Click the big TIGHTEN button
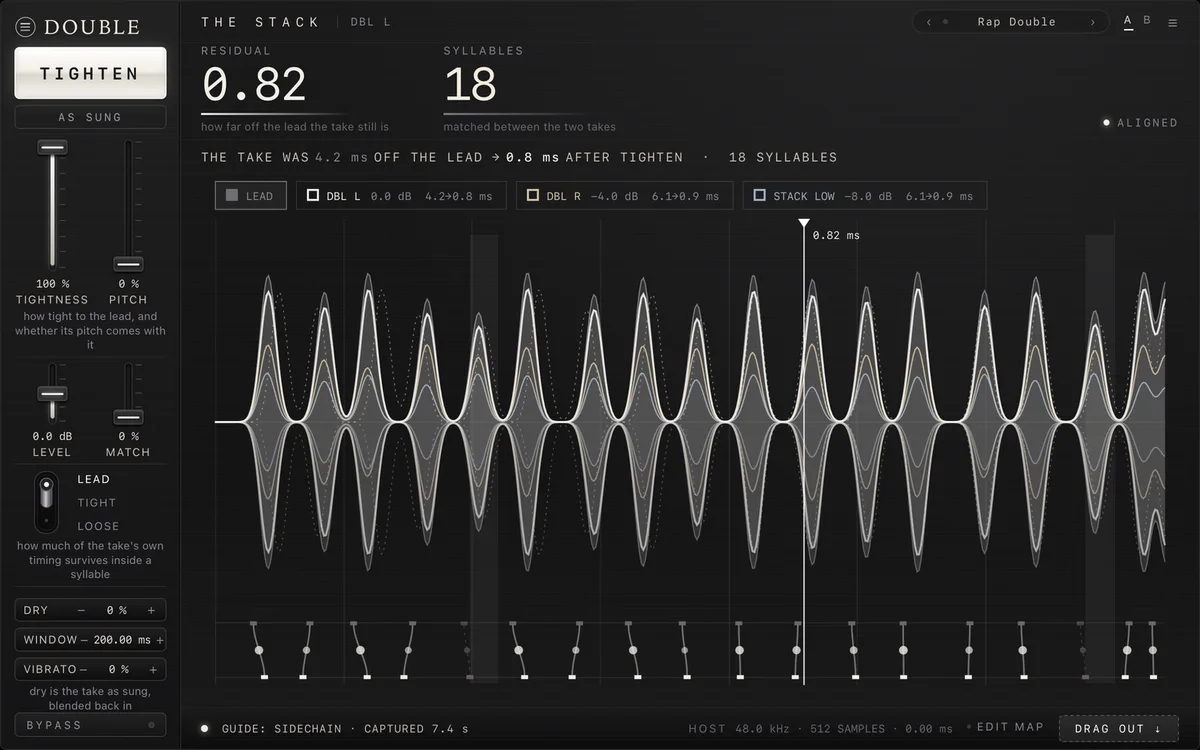This screenshot has height=750, width=1200. point(90,73)
